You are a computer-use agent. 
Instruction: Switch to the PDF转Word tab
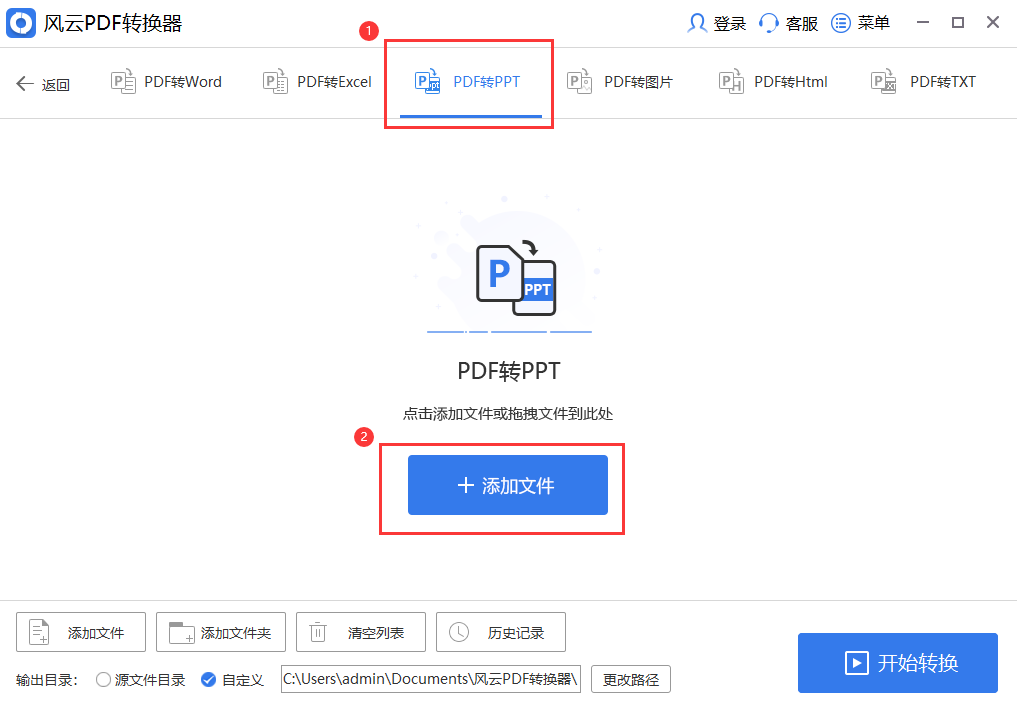[167, 82]
